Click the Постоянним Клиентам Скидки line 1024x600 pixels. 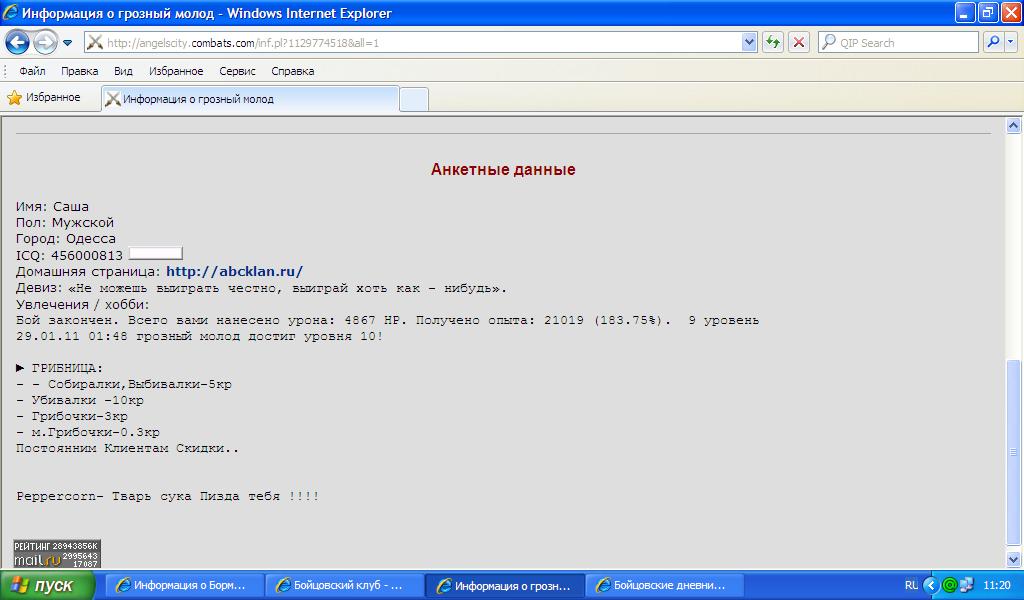tap(127, 449)
